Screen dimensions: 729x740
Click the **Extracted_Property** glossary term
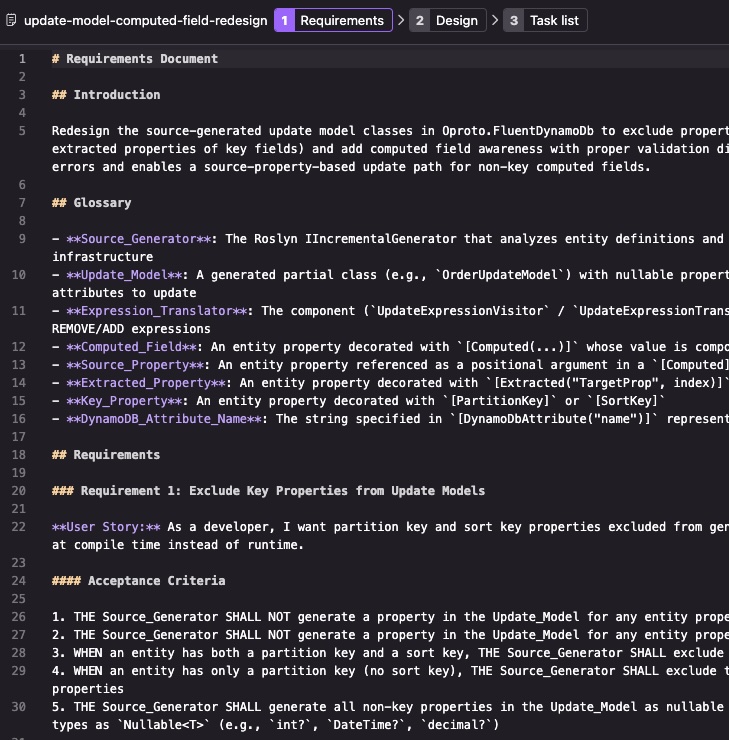pyautogui.click(x=146, y=383)
